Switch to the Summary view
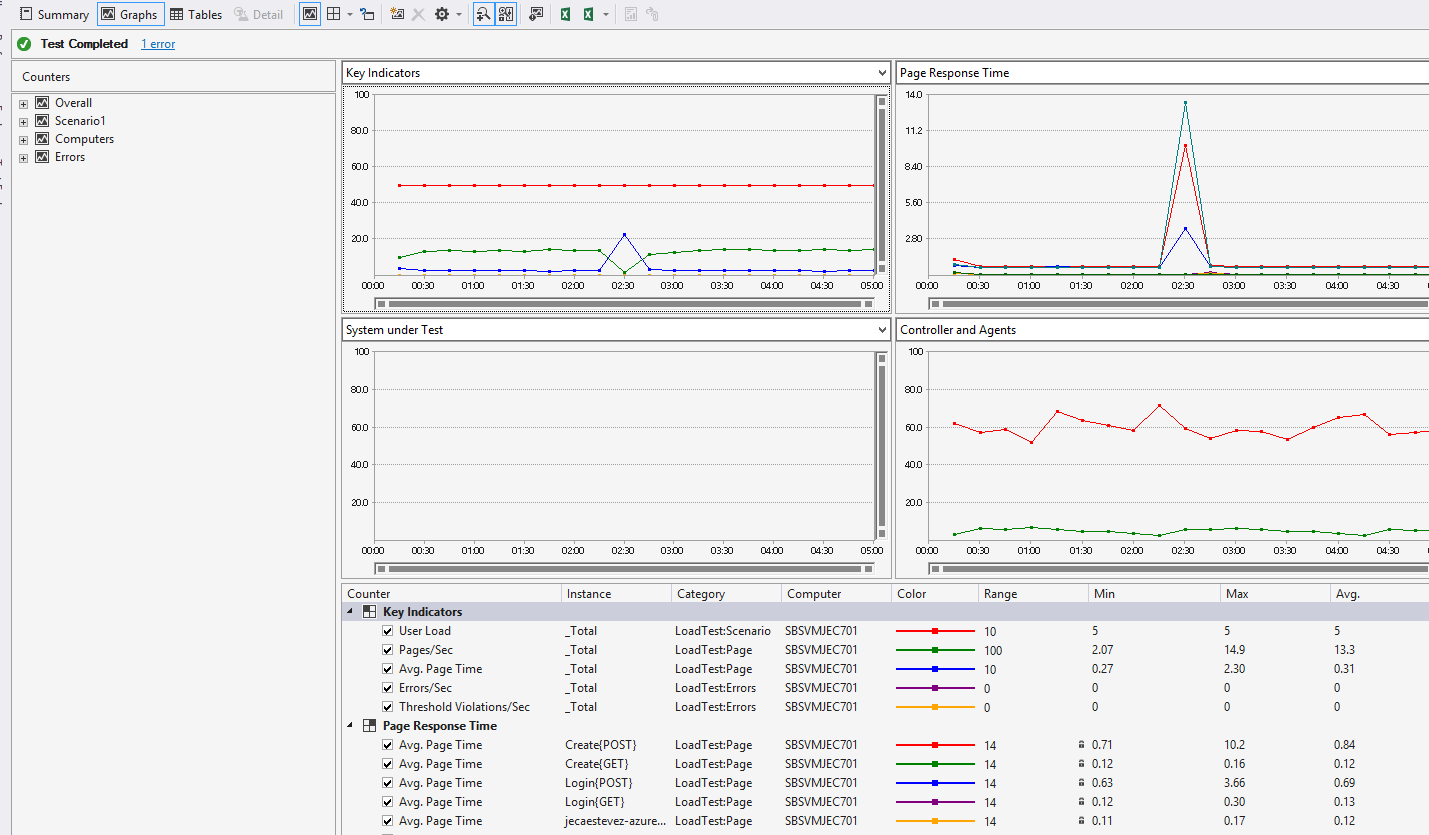 click(x=54, y=15)
